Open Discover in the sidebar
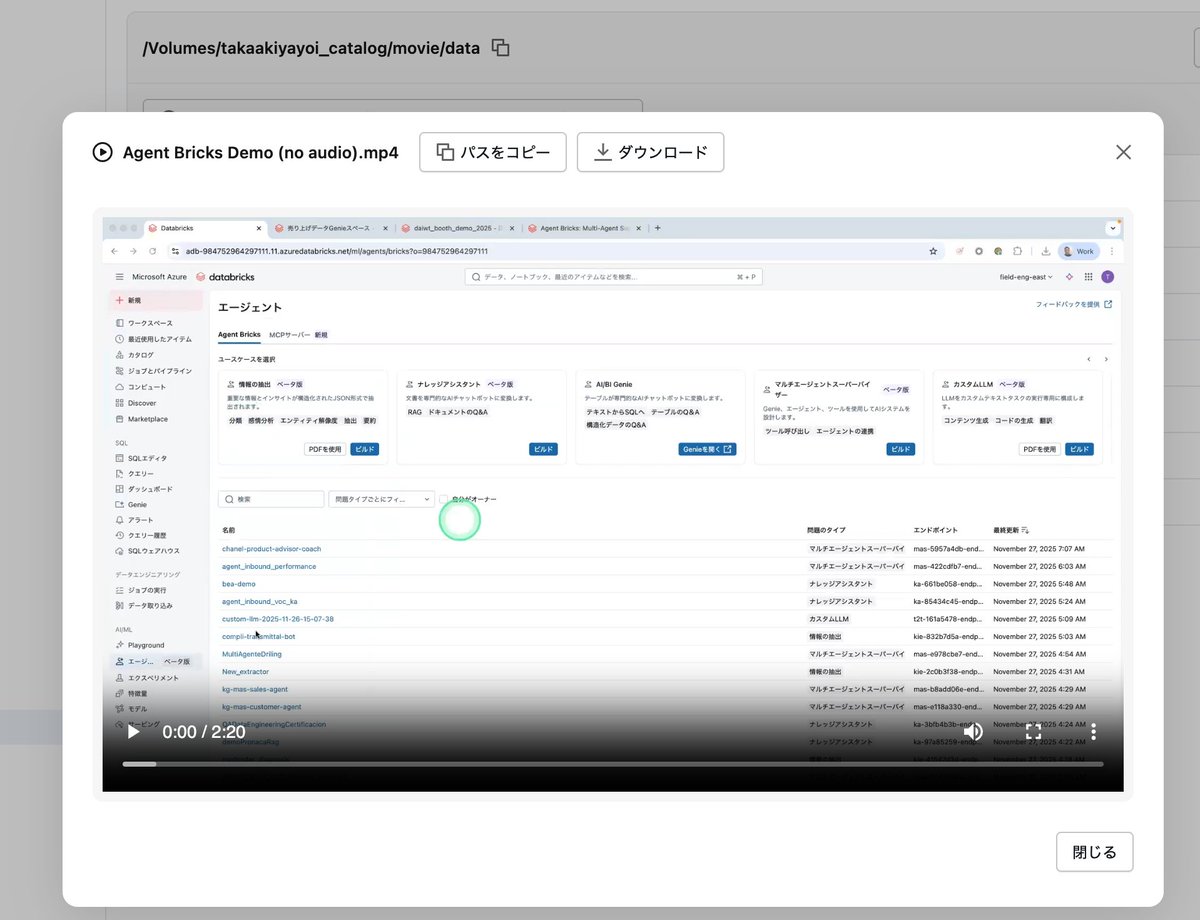This screenshot has height=920, width=1200. click(x=136, y=403)
